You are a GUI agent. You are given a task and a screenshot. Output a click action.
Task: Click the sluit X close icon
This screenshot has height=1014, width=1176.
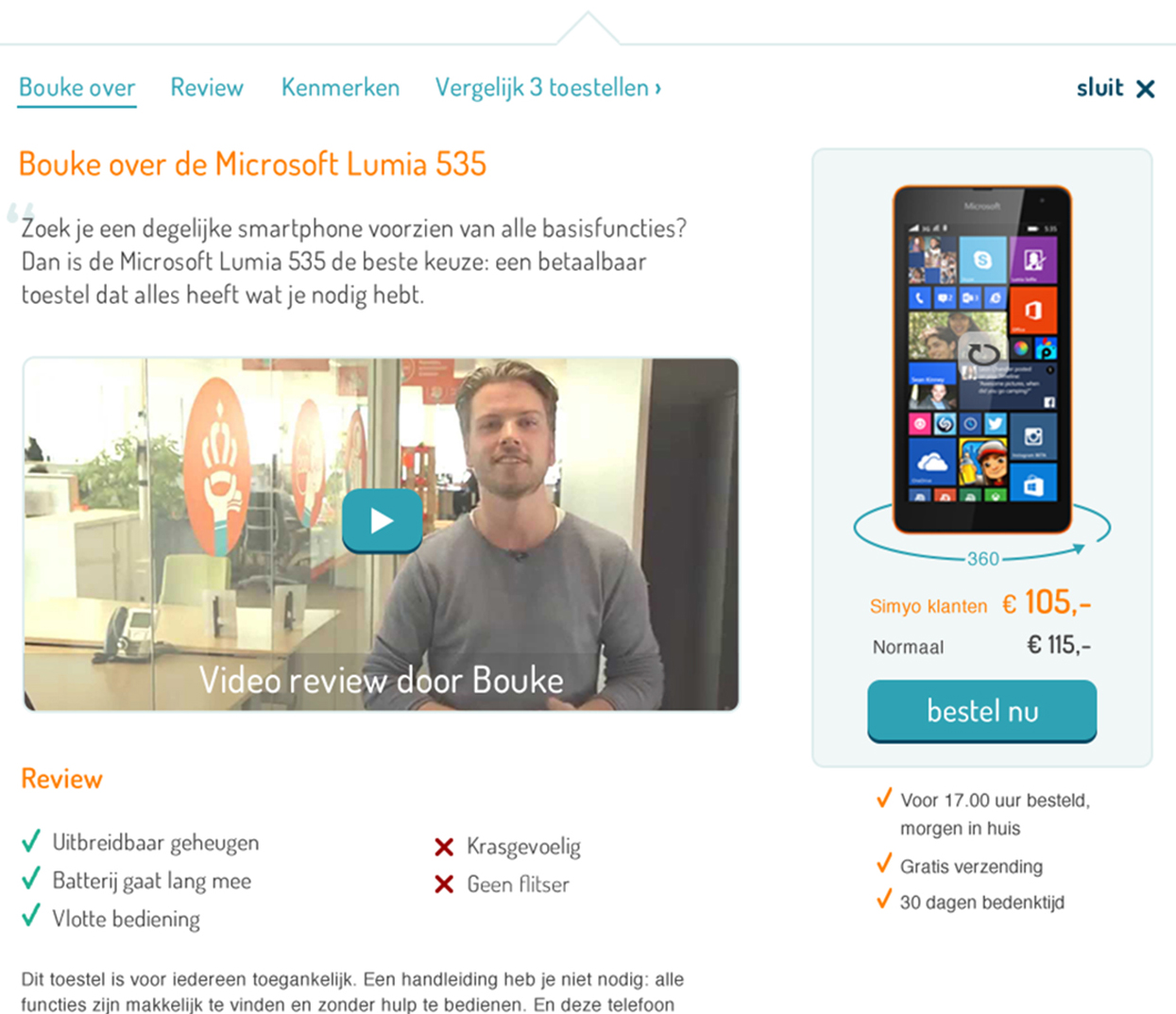pyautogui.click(x=1145, y=89)
